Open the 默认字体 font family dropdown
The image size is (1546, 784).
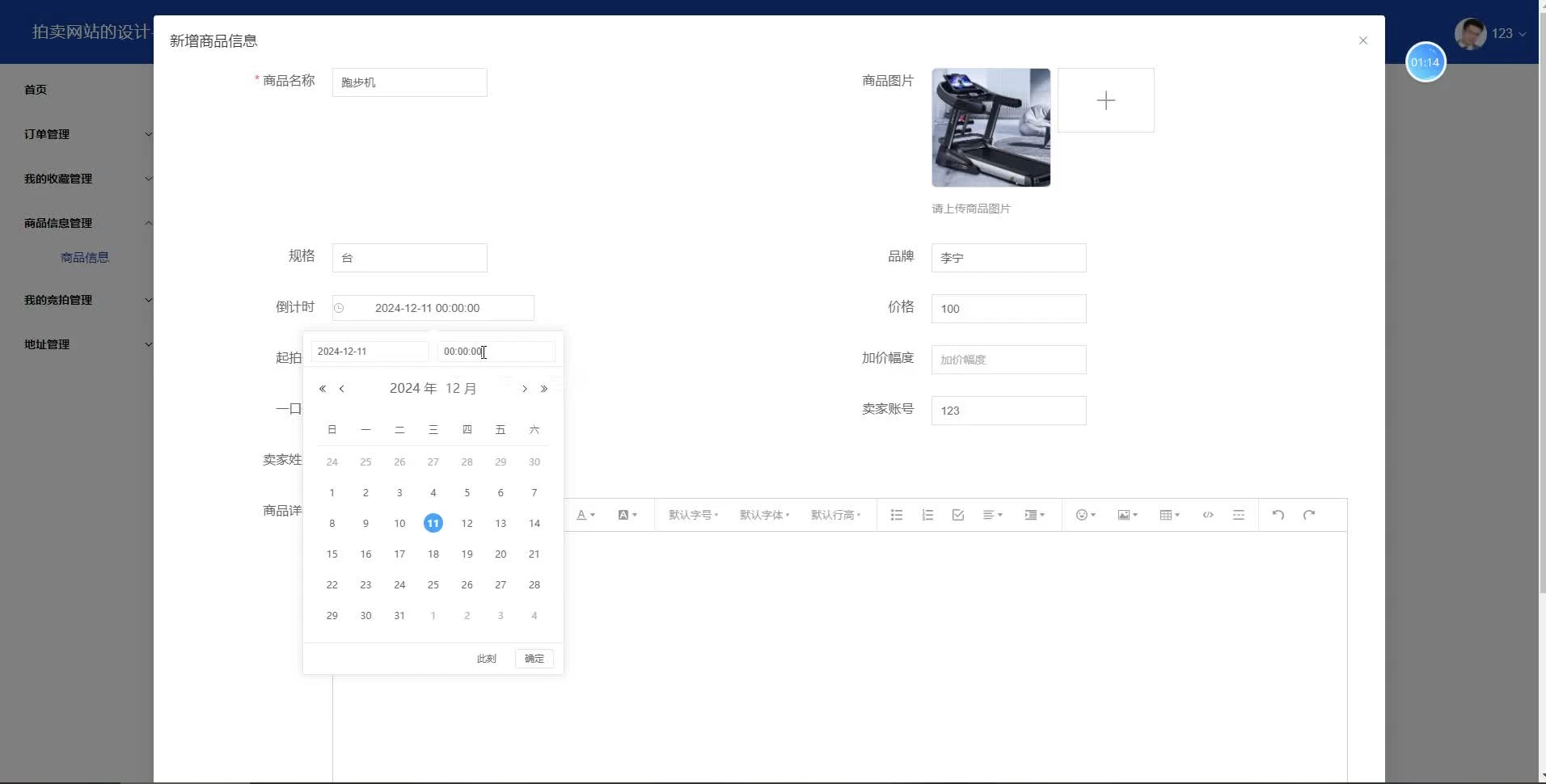click(x=764, y=515)
